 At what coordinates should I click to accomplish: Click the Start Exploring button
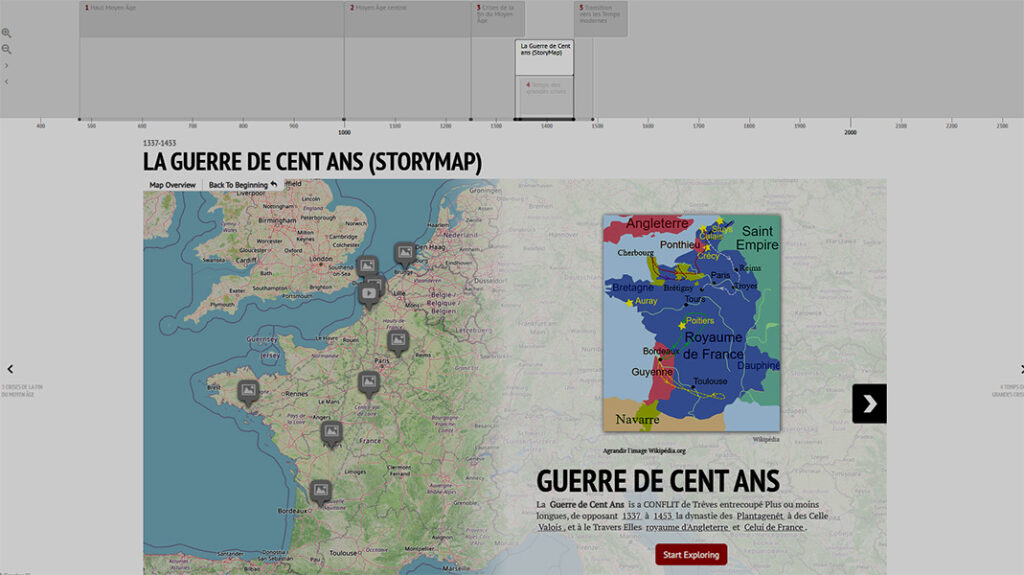click(691, 555)
